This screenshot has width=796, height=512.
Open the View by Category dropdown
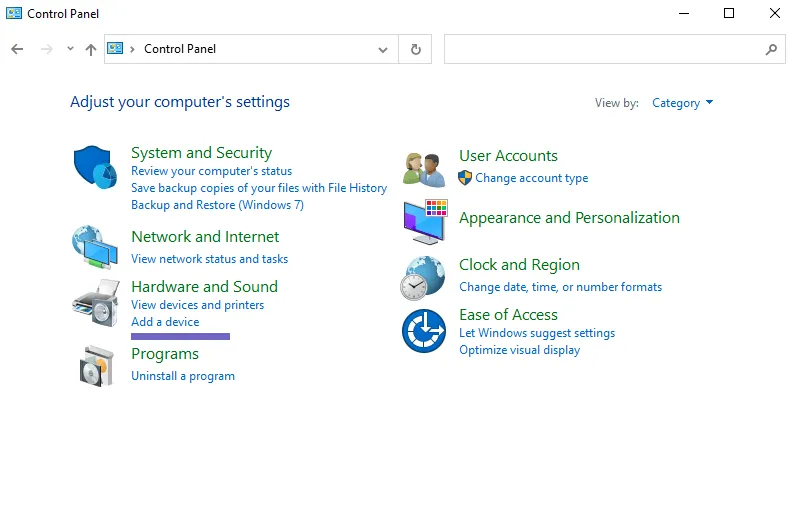682,103
